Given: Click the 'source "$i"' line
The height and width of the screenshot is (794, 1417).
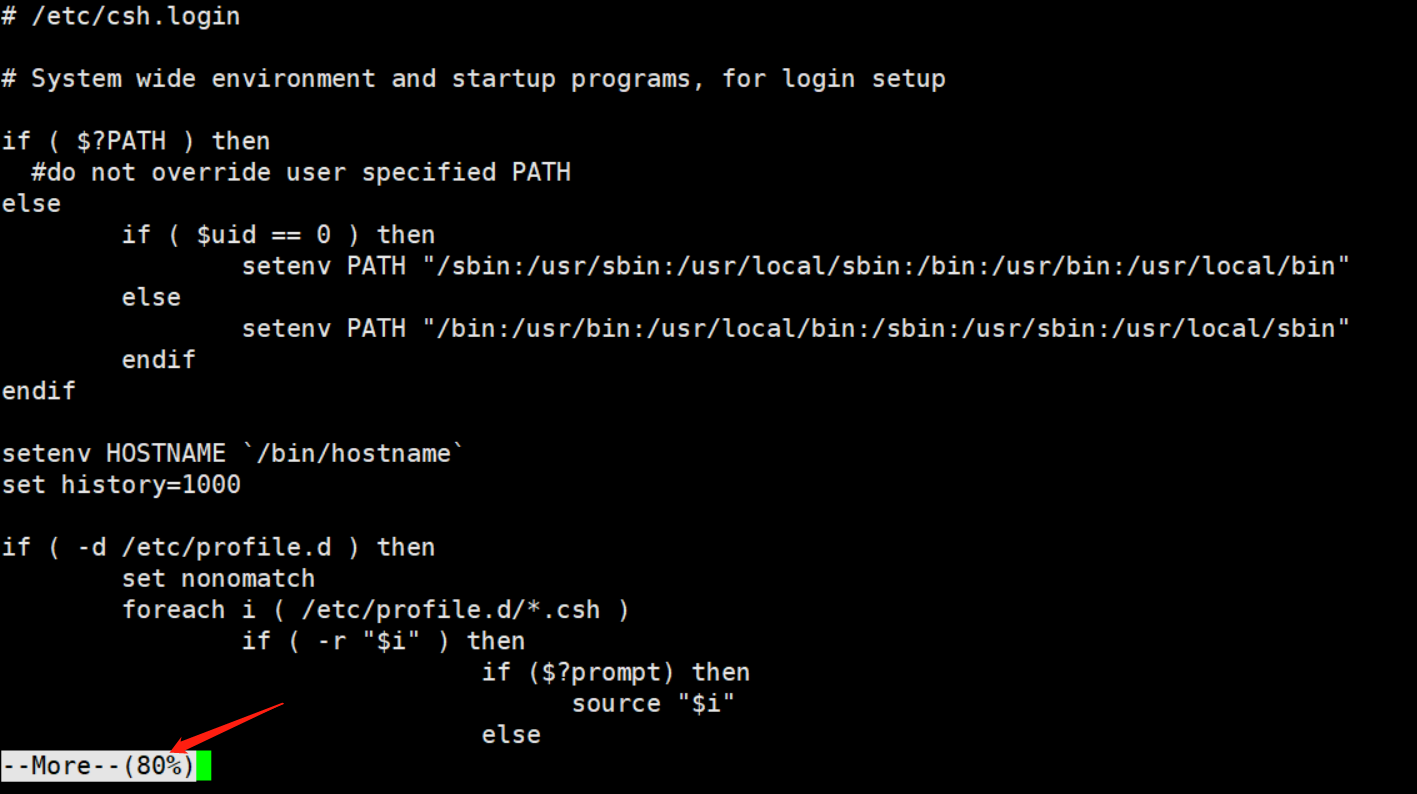Looking at the screenshot, I should (653, 703).
